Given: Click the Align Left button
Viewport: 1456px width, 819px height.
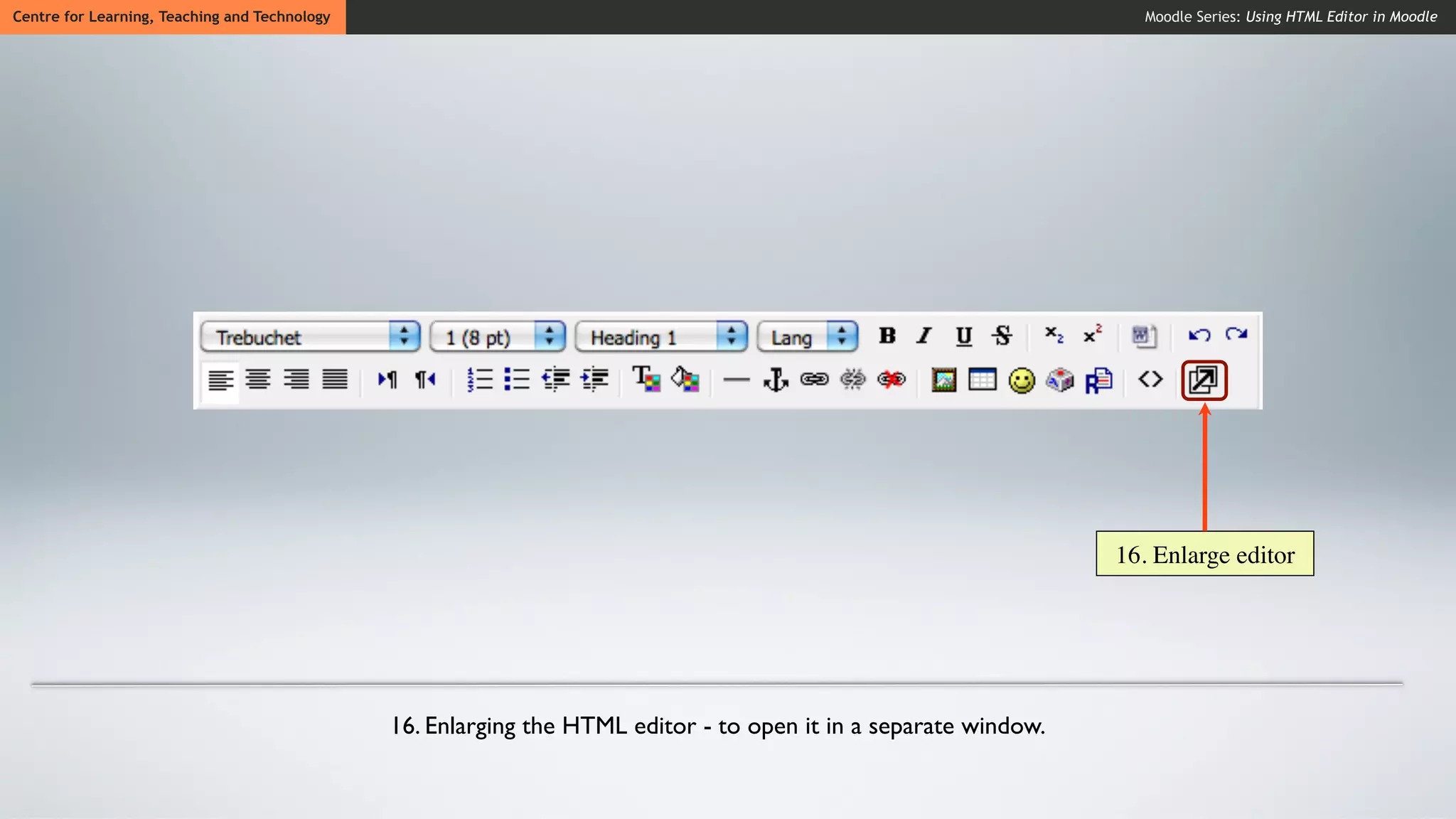Looking at the screenshot, I should tap(220, 380).
